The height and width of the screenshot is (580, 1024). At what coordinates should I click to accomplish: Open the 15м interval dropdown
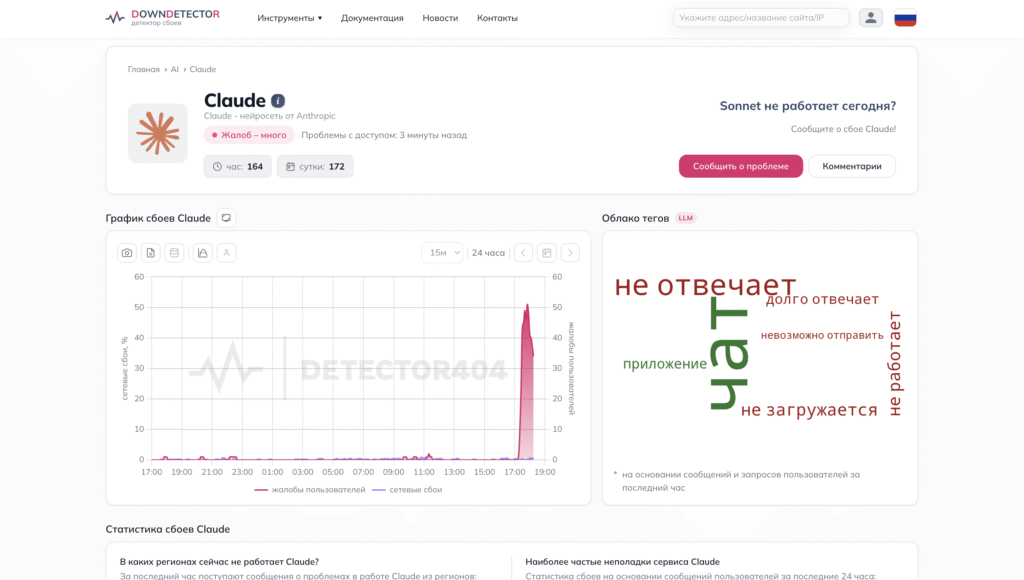tap(442, 253)
